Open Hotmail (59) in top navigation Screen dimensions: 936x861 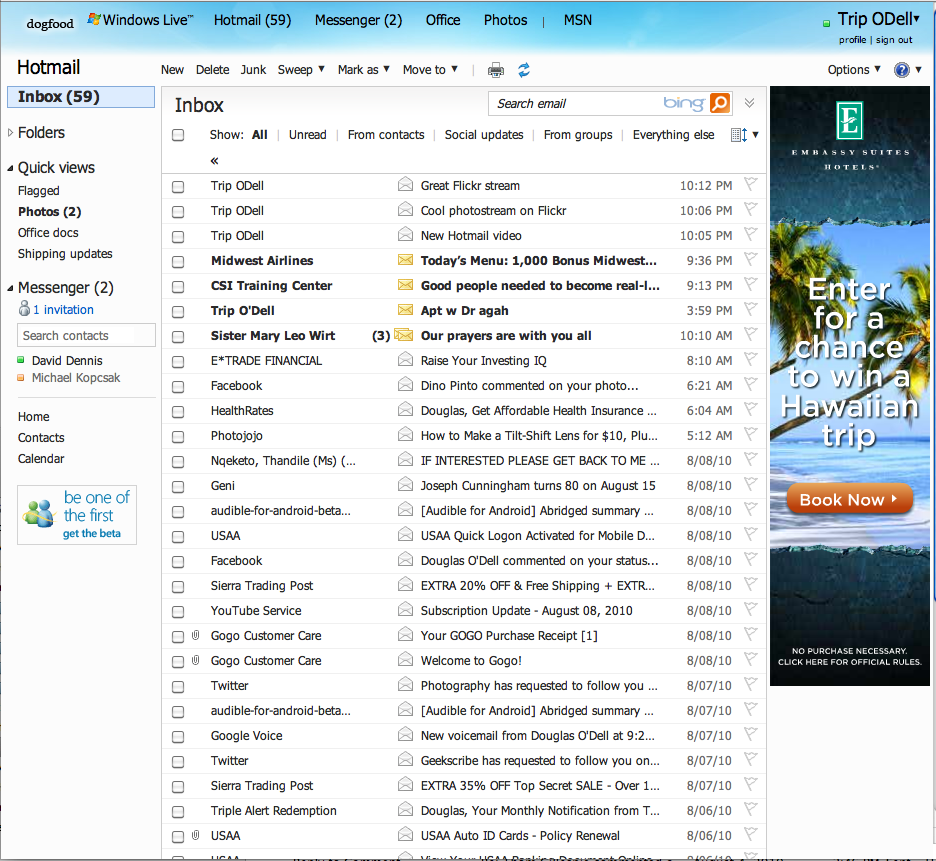253,20
